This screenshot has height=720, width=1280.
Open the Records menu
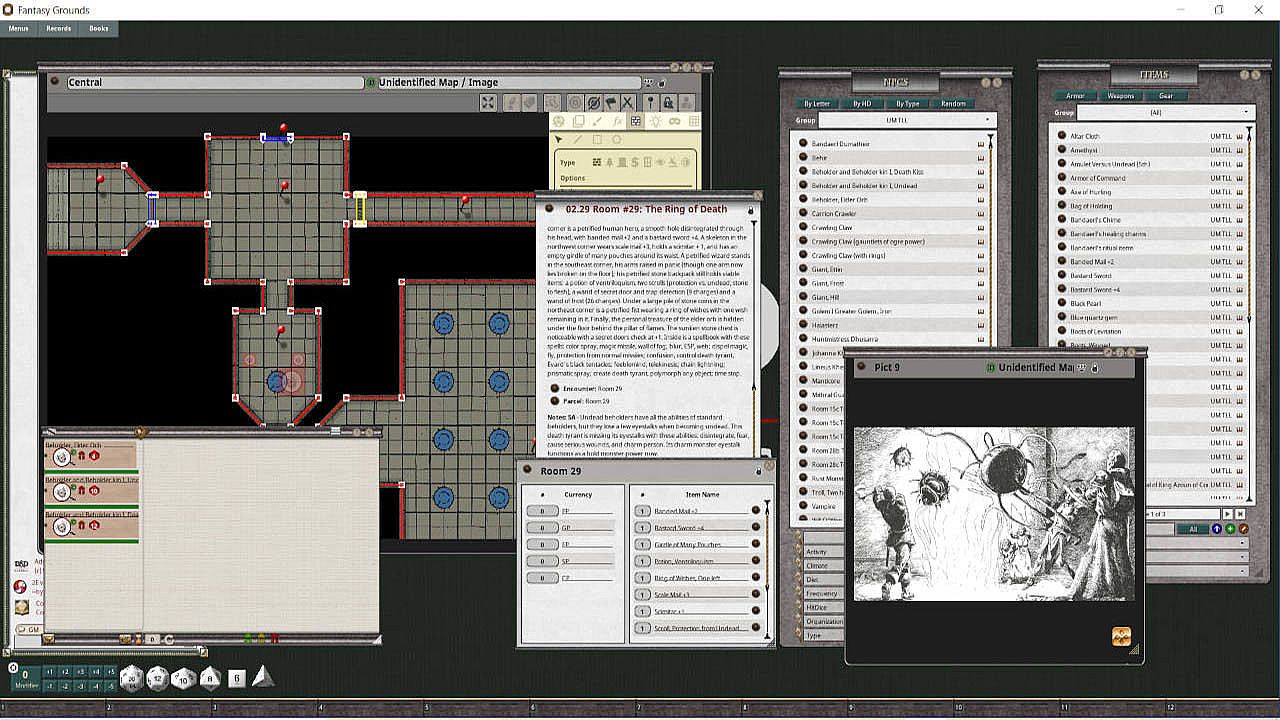[58, 28]
